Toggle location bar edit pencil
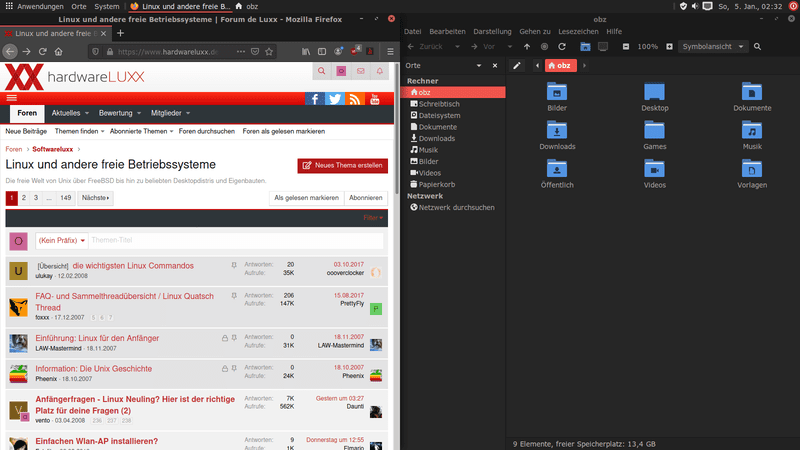Screen dimensions: 800x450 pos(517,65)
